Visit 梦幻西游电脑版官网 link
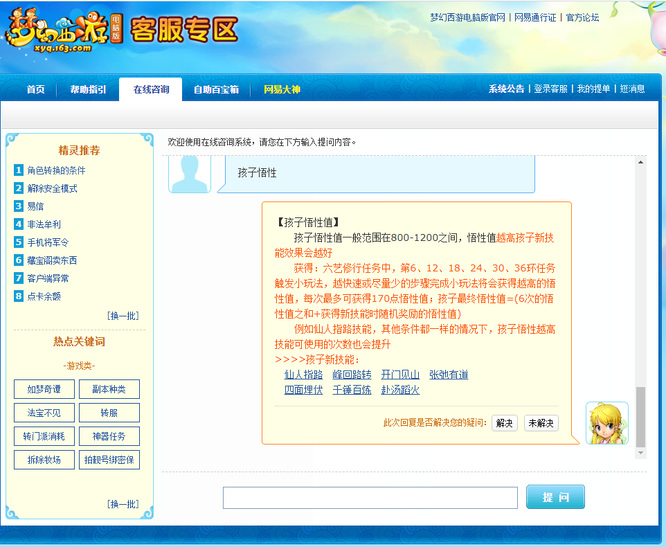666x547 pixels. pos(468,17)
